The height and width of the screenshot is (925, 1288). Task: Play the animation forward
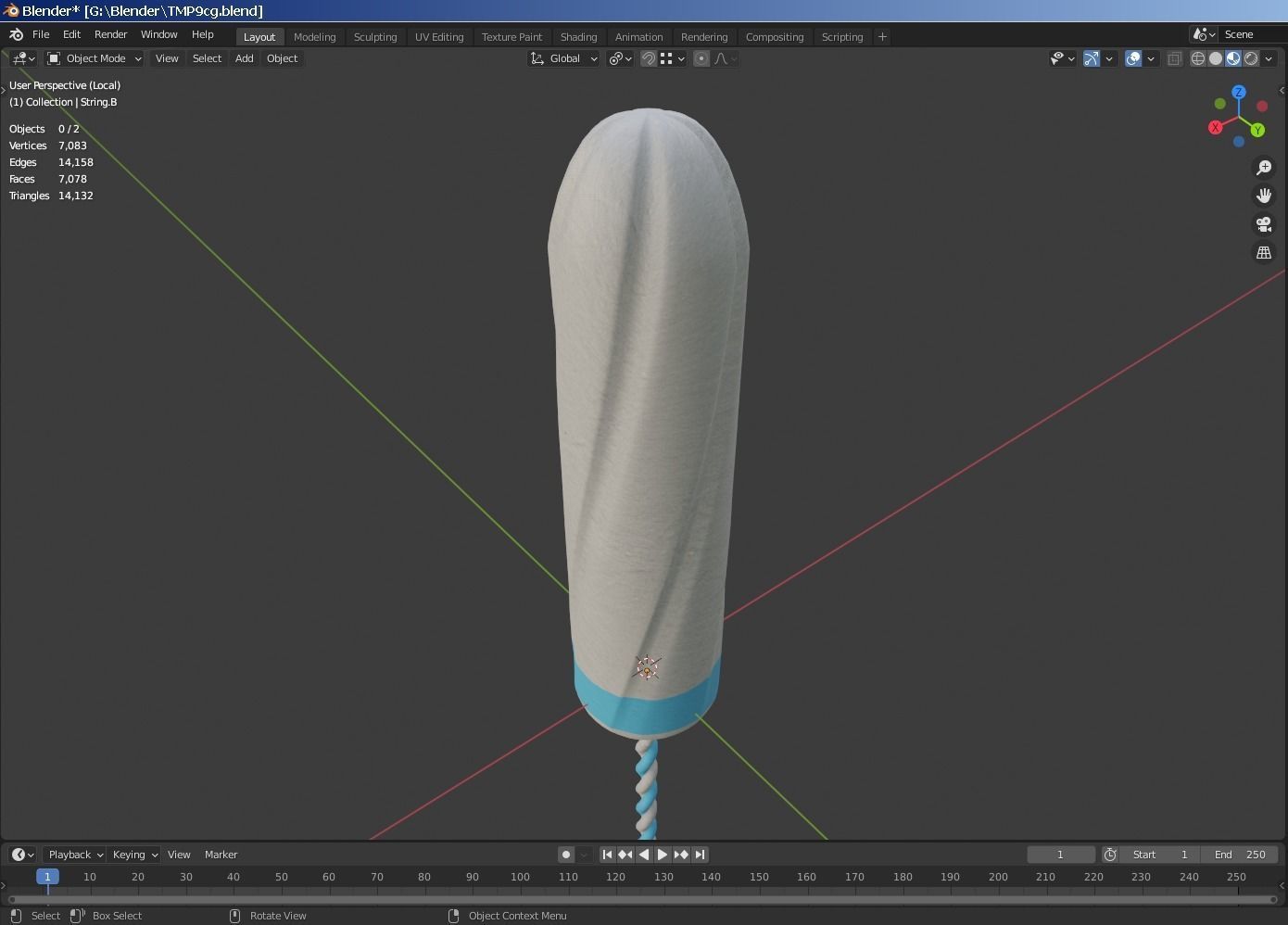click(x=663, y=855)
